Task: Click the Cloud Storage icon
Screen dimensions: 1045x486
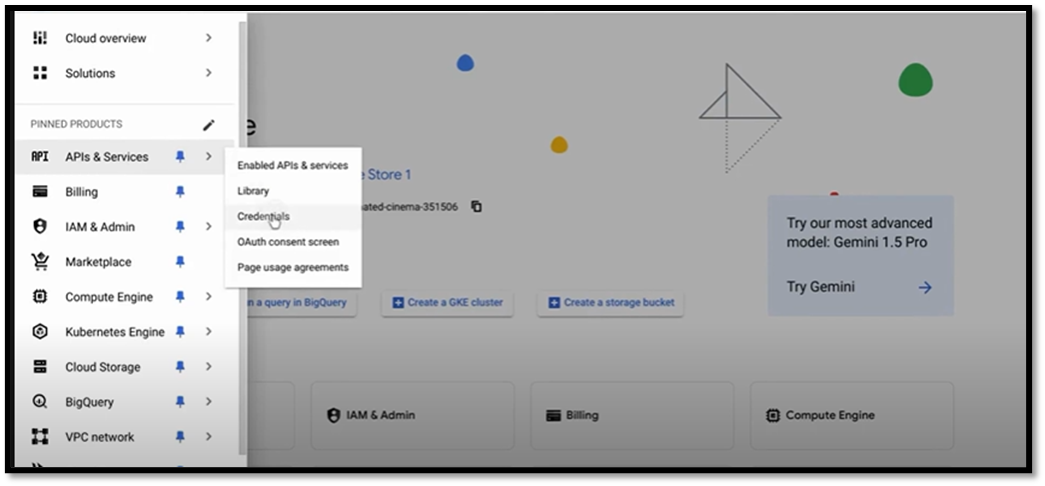Action: [x=40, y=367]
